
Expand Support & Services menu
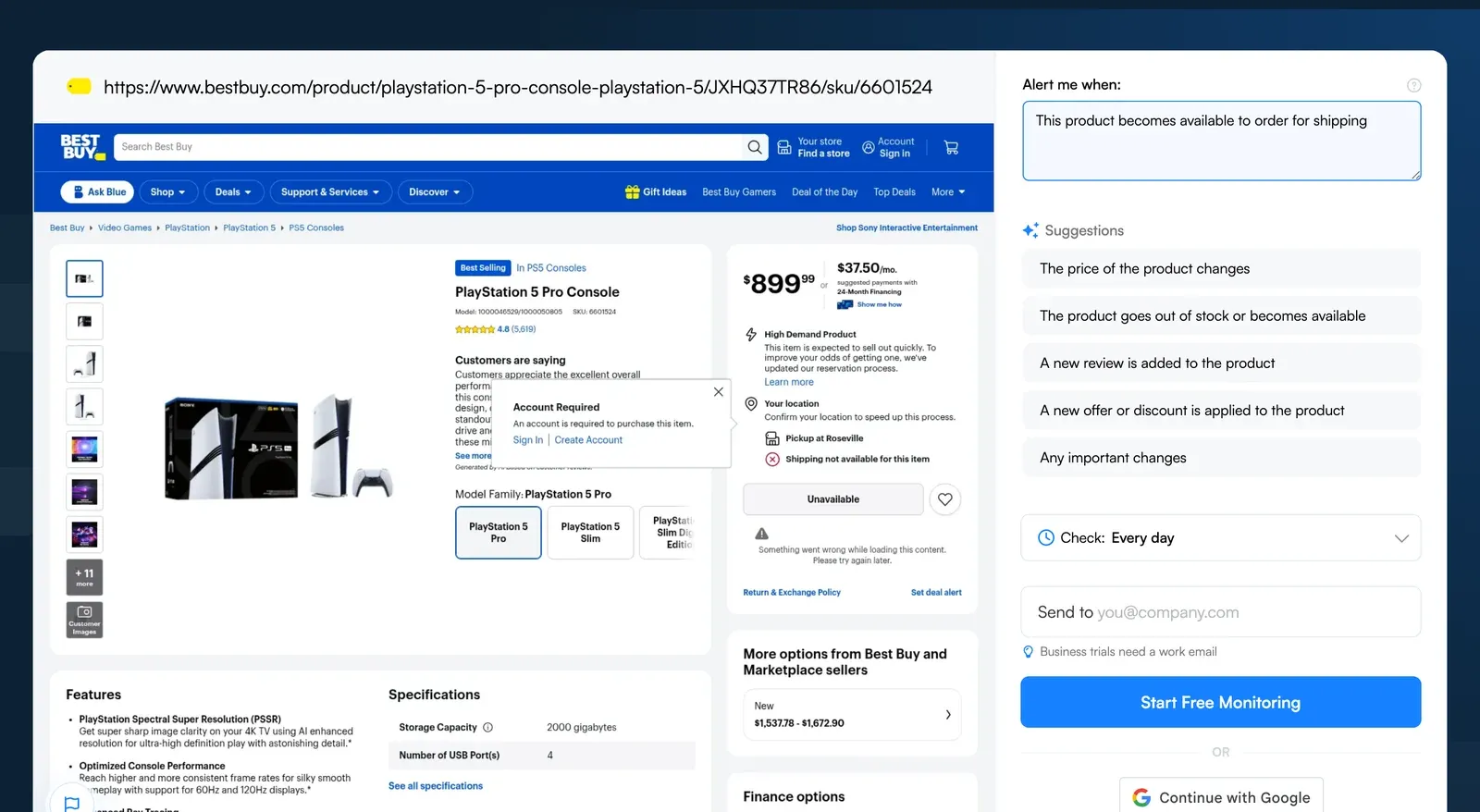330,192
